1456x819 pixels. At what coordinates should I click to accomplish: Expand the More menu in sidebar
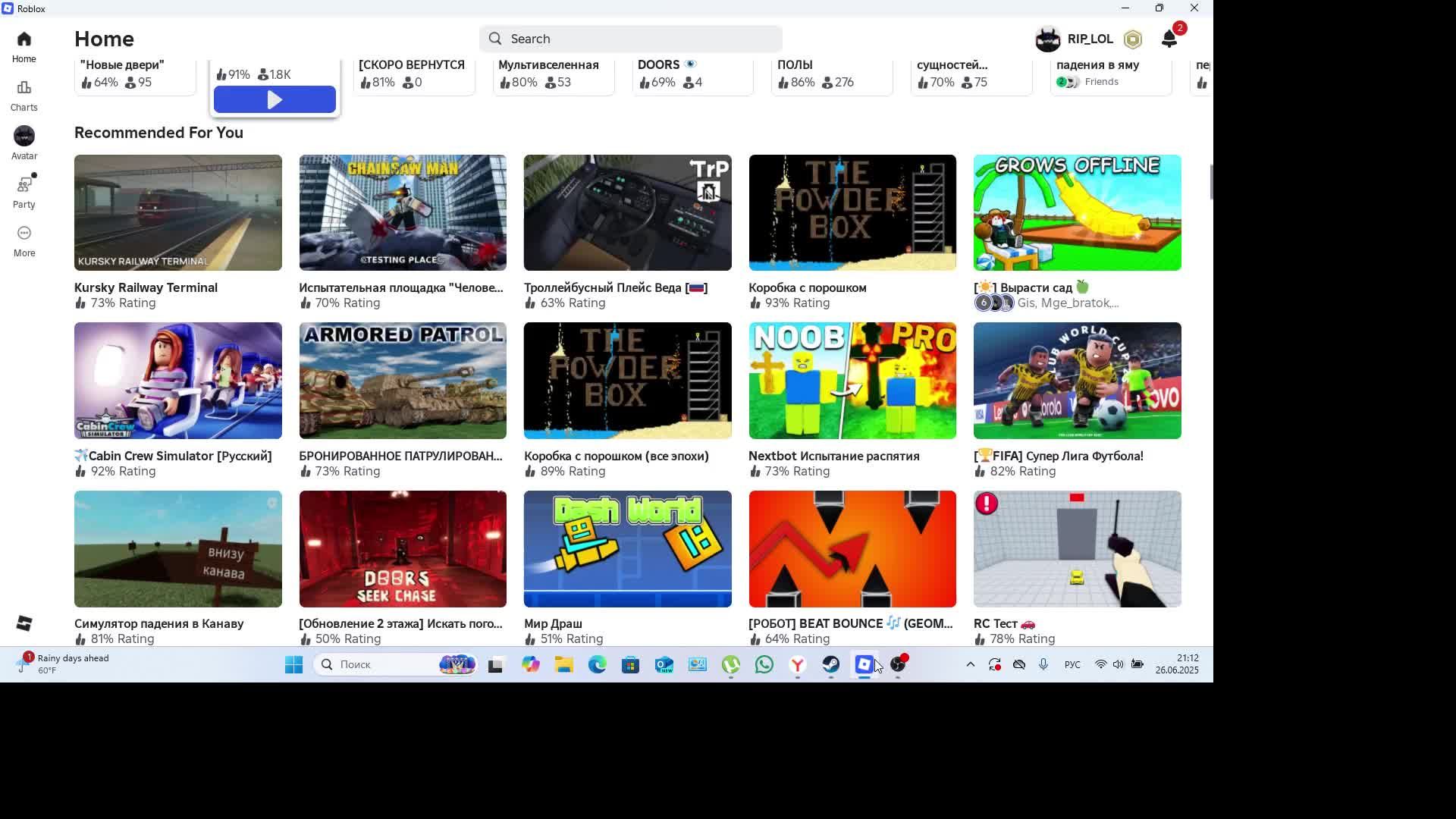point(24,240)
